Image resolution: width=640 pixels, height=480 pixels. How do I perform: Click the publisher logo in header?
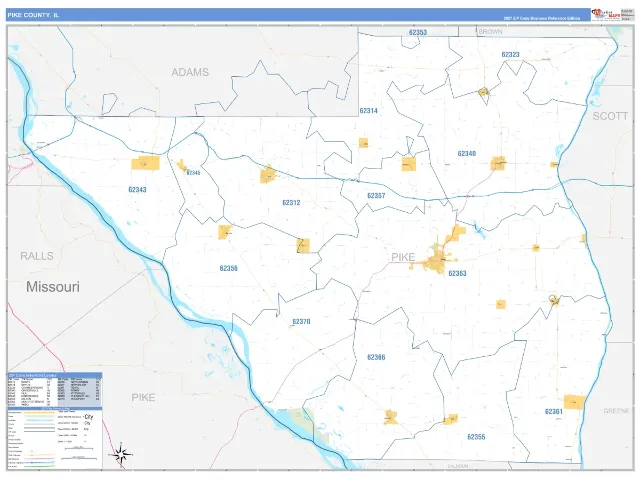(606, 14)
